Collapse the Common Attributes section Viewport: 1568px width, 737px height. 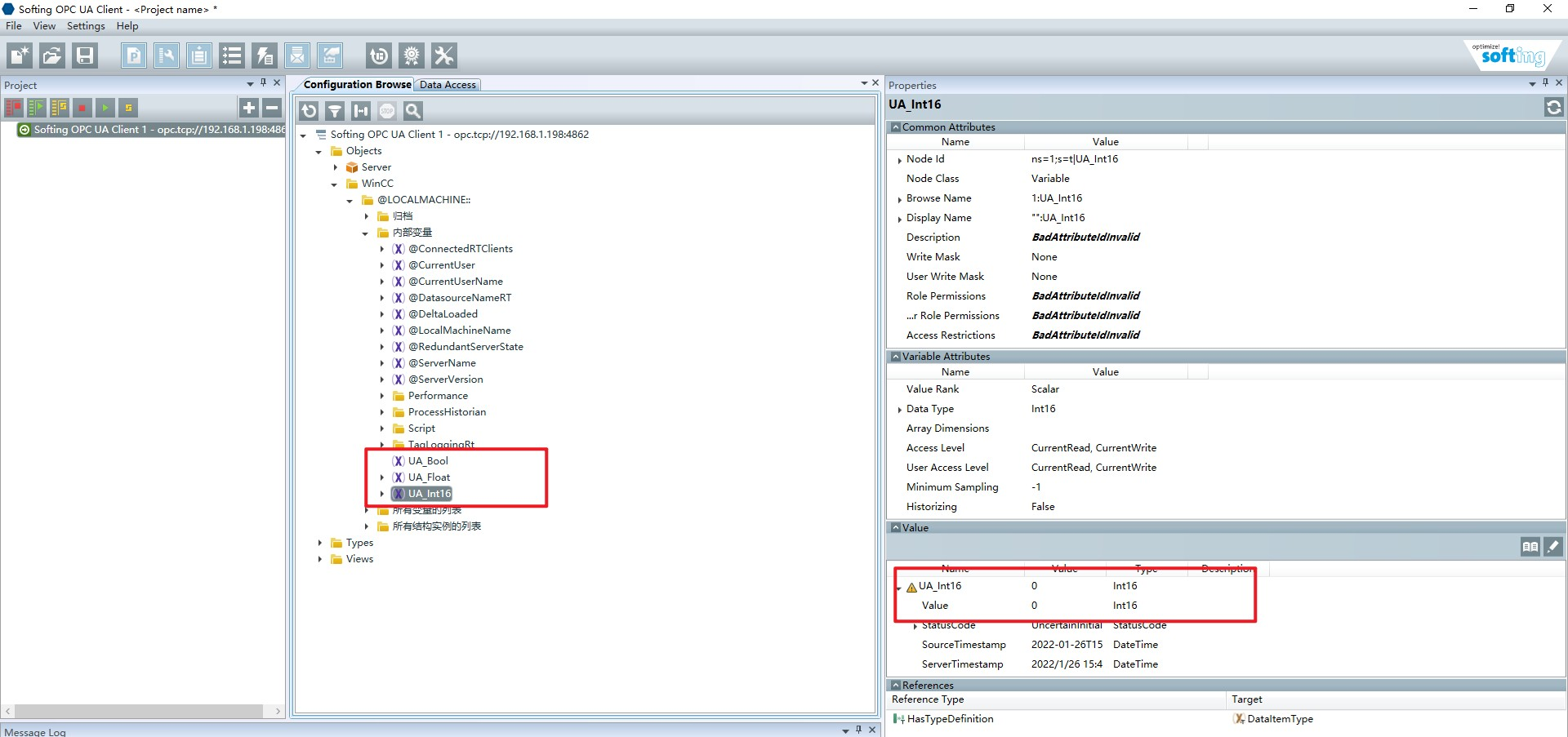pos(896,127)
